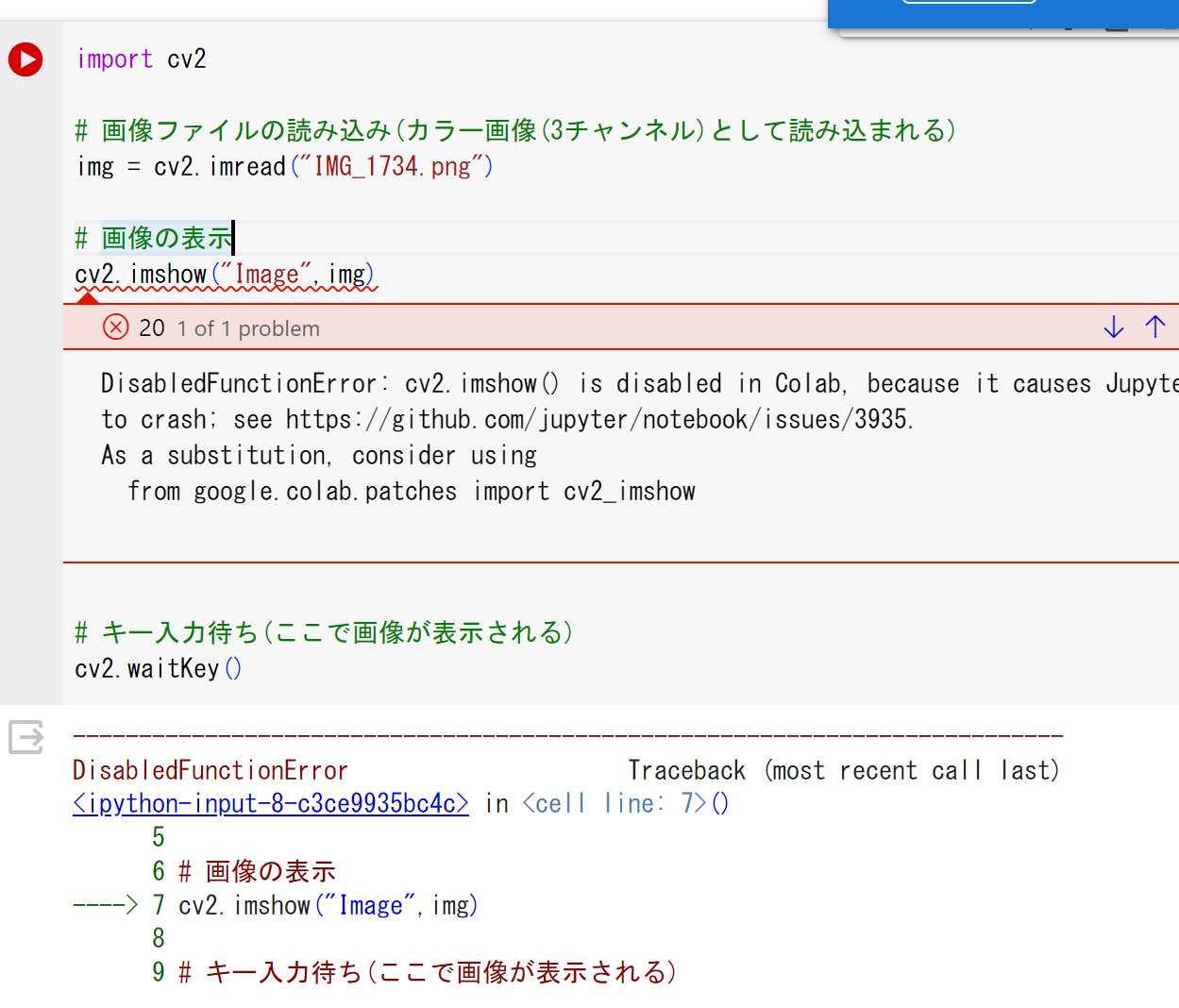Go to the next problem with the down arrow
Image resolution: width=1179 pixels, height=1008 pixels.
pos(1114,327)
